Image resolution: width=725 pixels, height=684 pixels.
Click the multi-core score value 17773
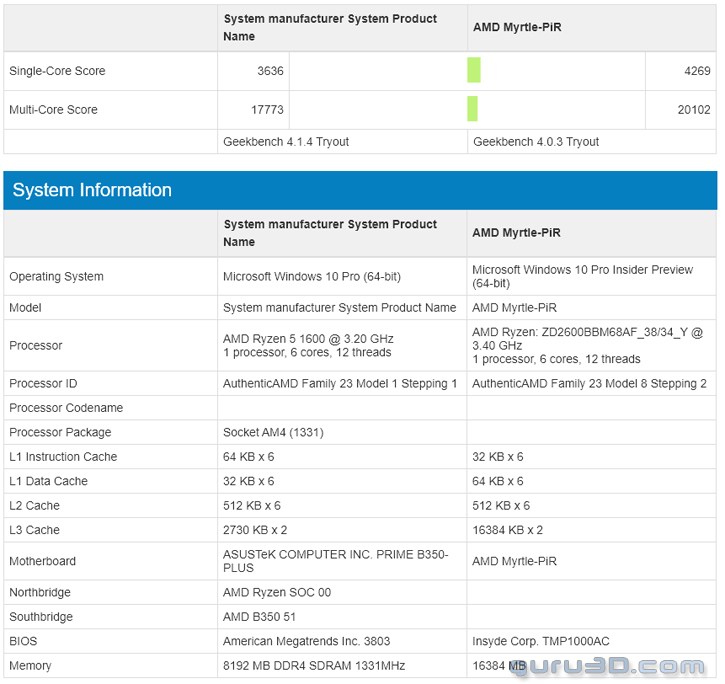click(x=267, y=110)
